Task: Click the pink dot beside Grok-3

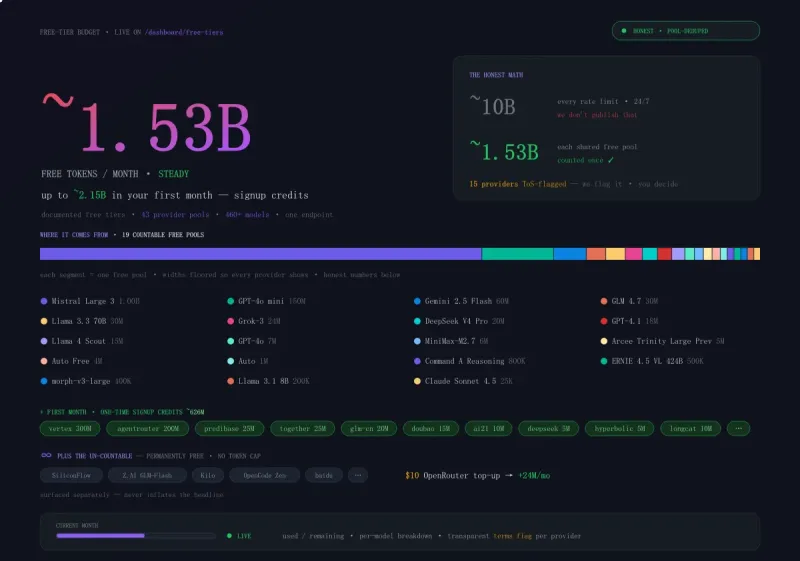Action: click(x=231, y=321)
